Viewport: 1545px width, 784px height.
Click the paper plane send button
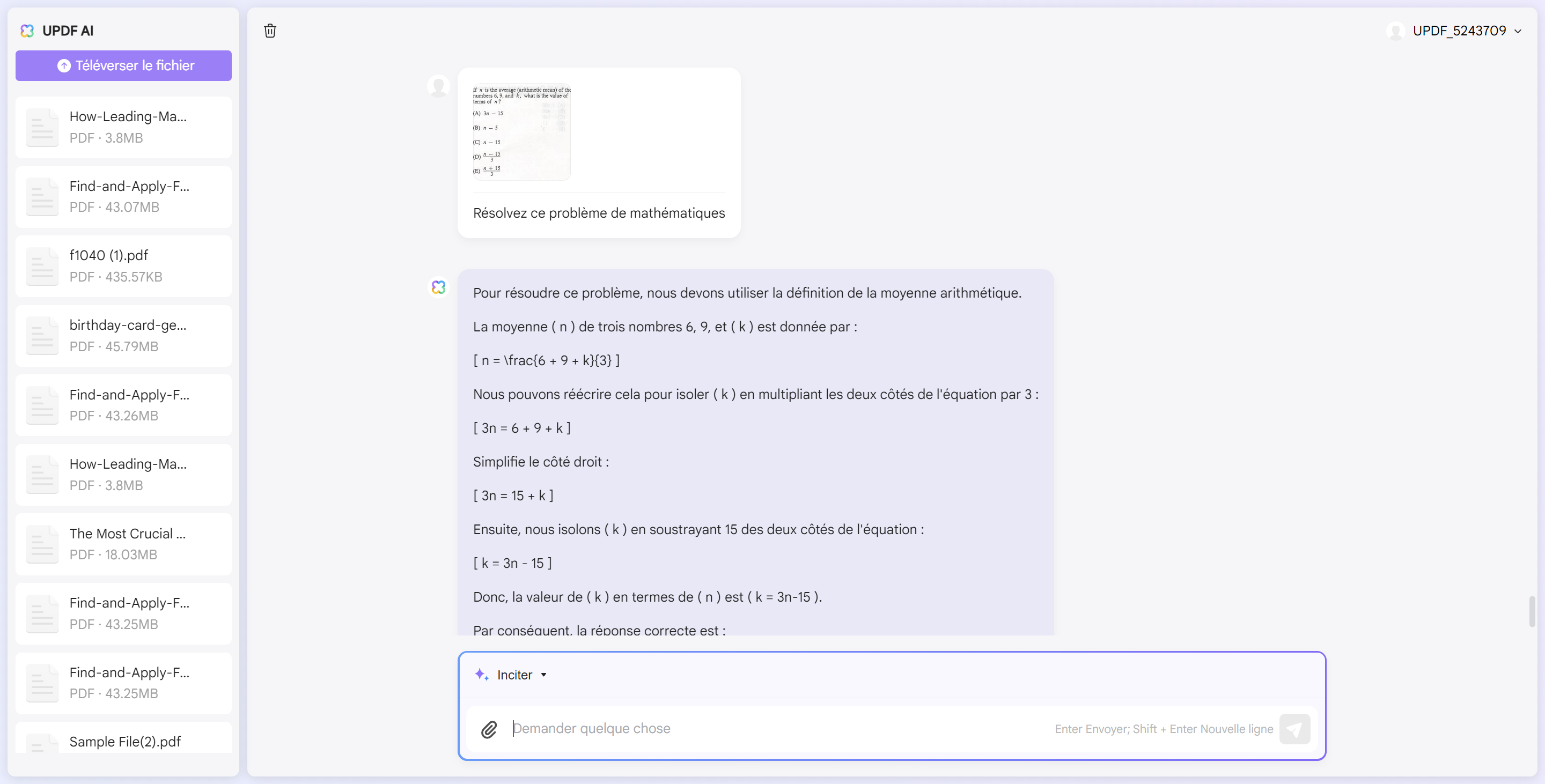pos(1294,729)
